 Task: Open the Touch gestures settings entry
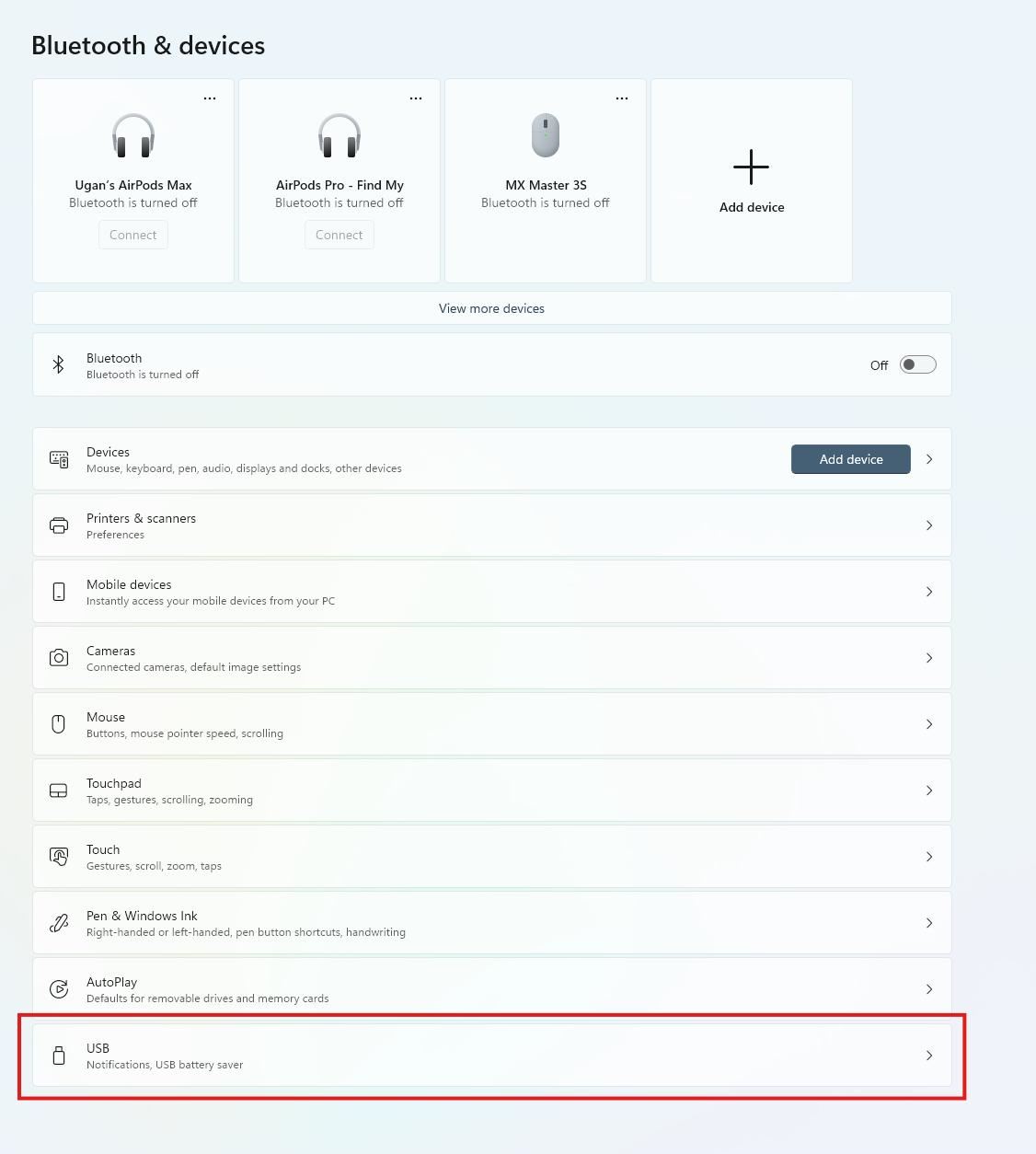click(x=492, y=857)
